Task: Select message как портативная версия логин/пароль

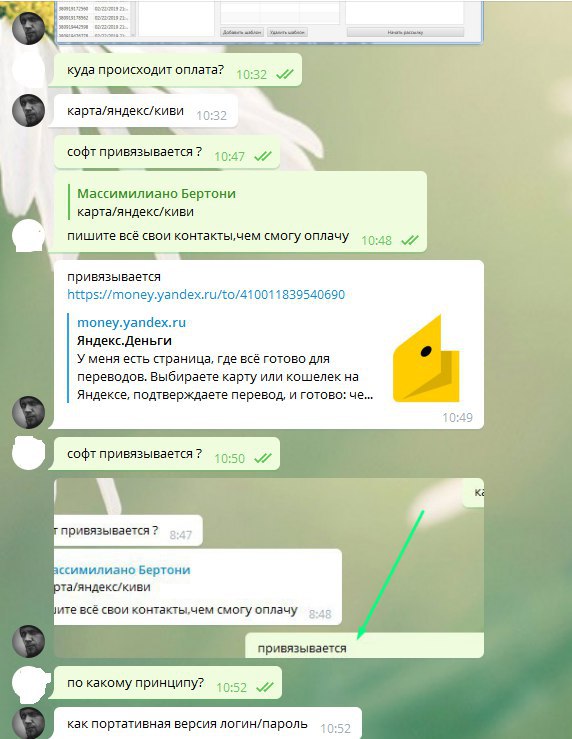Action: click(207, 723)
